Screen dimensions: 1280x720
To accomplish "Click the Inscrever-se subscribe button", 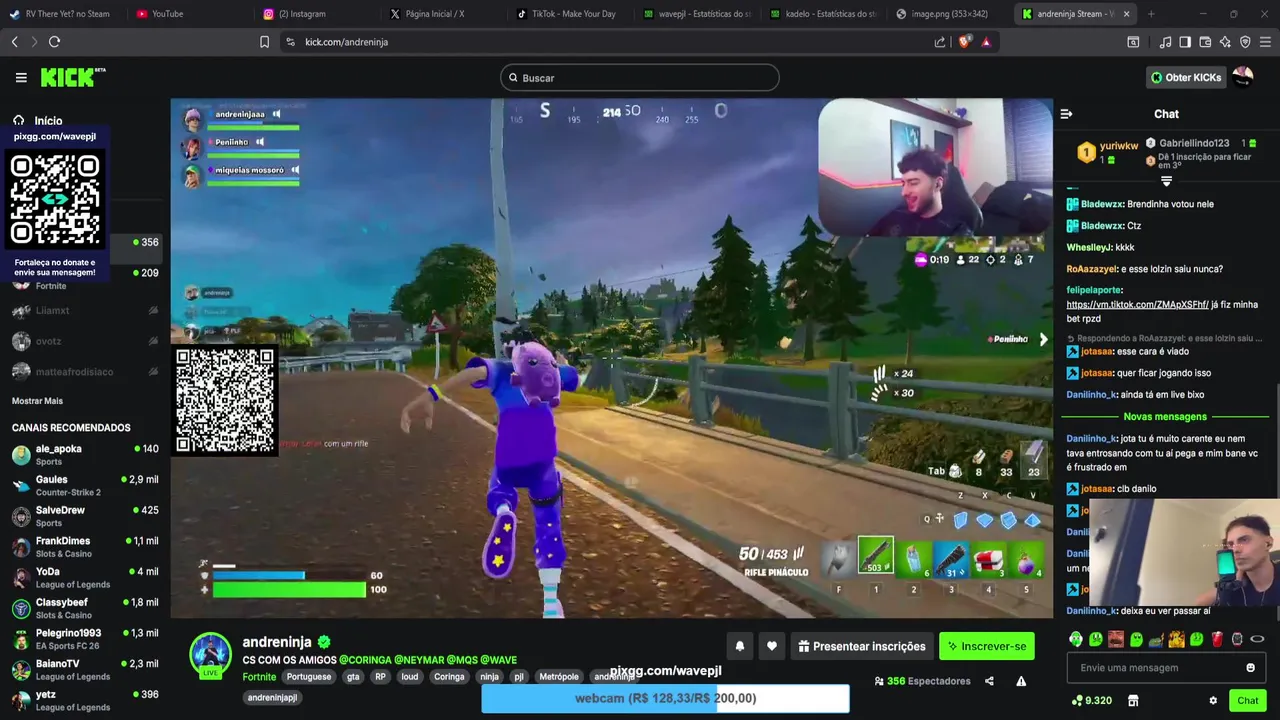I will coord(987,646).
